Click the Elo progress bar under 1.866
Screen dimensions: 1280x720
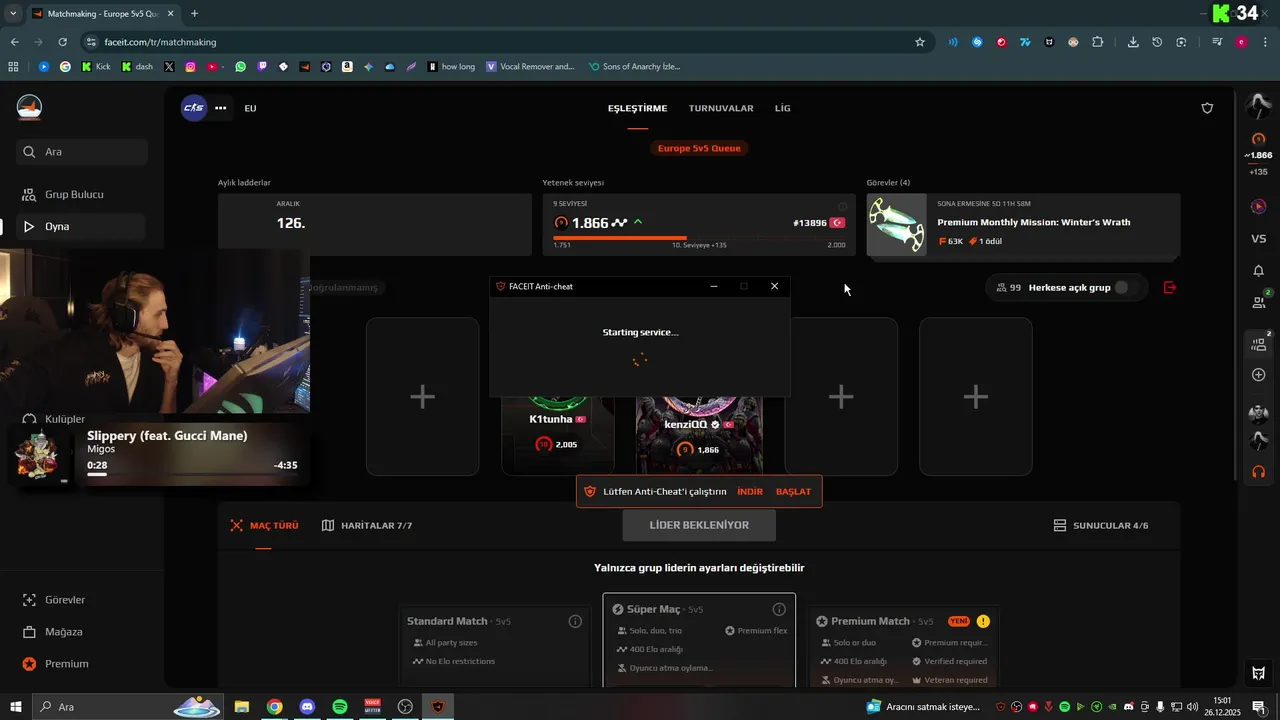point(699,238)
